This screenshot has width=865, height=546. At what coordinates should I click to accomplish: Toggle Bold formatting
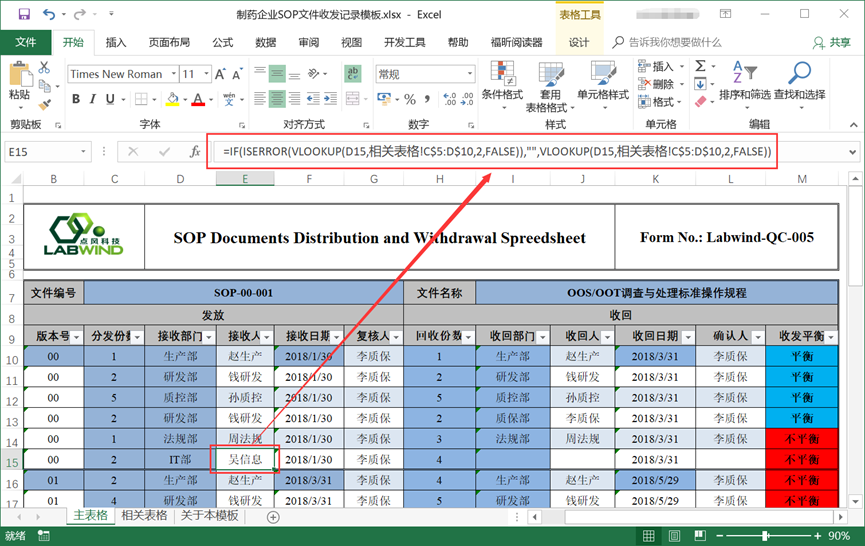[76, 99]
